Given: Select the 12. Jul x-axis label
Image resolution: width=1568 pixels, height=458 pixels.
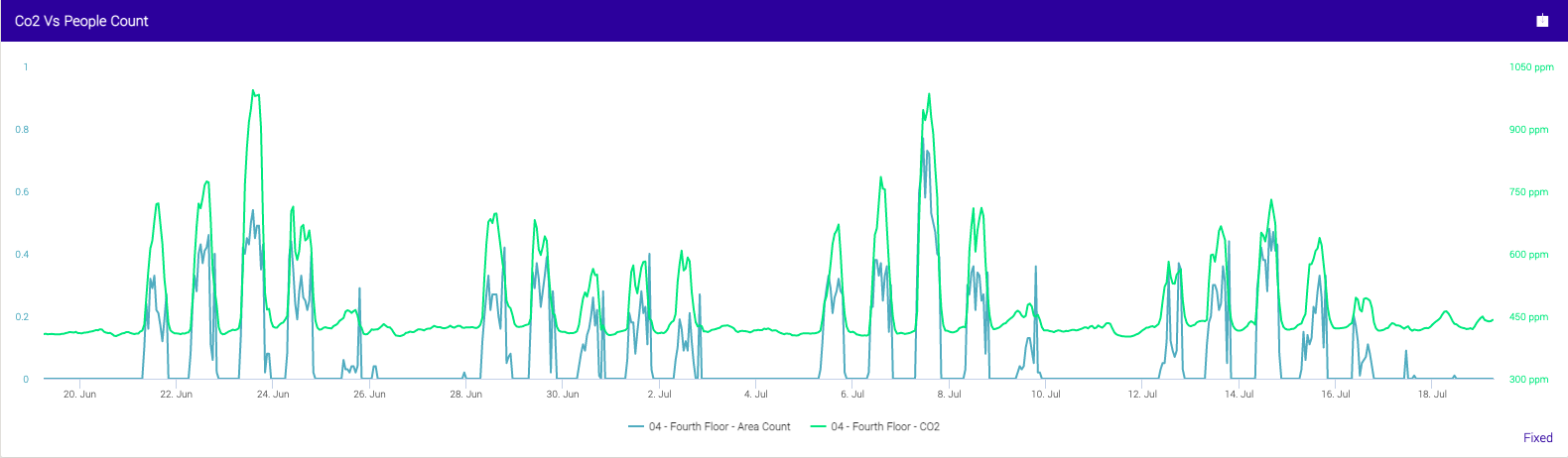Looking at the screenshot, I should point(1142,395).
